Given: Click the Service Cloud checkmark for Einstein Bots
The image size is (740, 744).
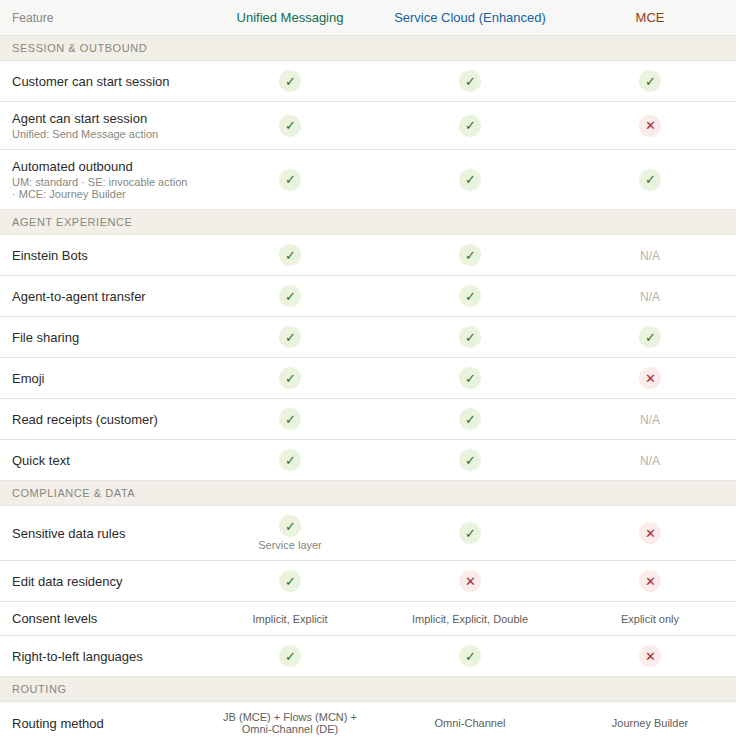Looking at the screenshot, I should (470, 255).
